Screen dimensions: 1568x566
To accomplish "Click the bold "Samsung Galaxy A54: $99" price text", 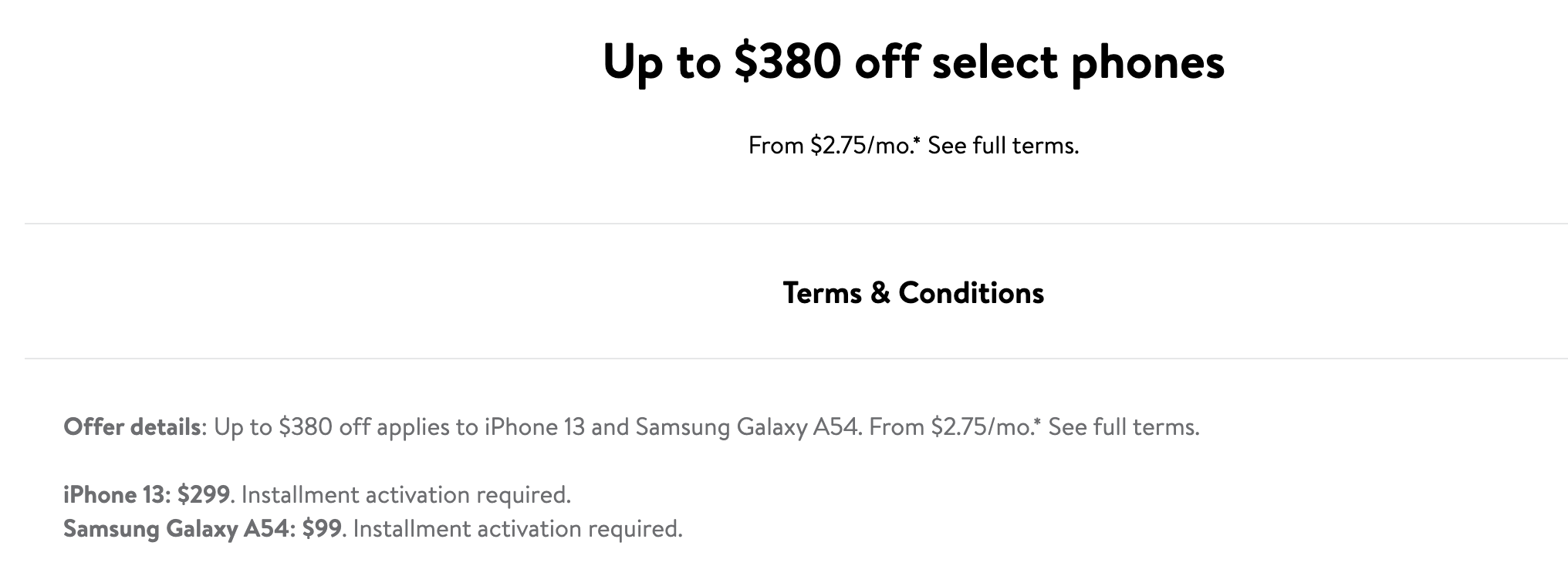I will [202, 529].
